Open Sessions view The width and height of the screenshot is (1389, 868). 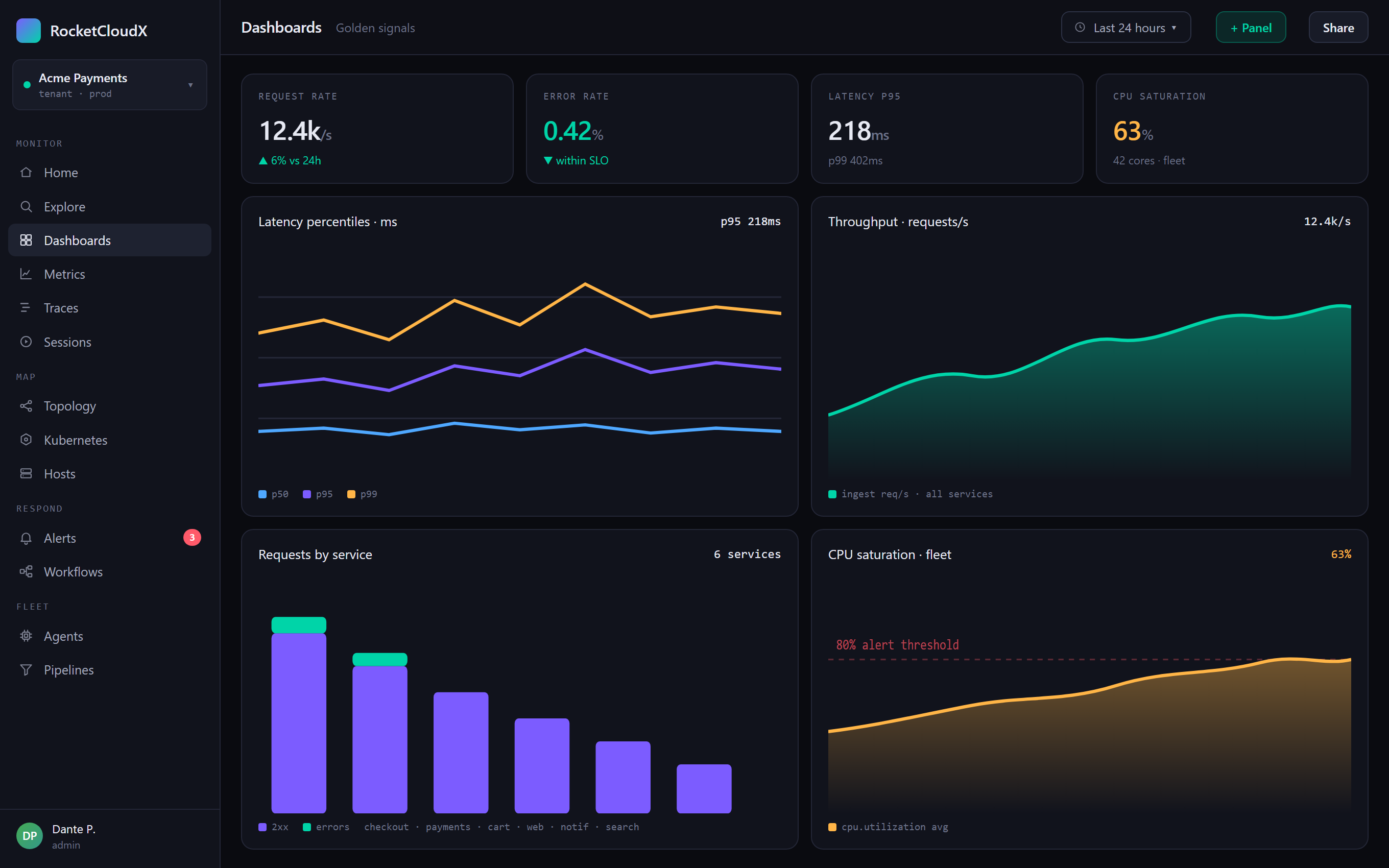(x=110, y=342)
